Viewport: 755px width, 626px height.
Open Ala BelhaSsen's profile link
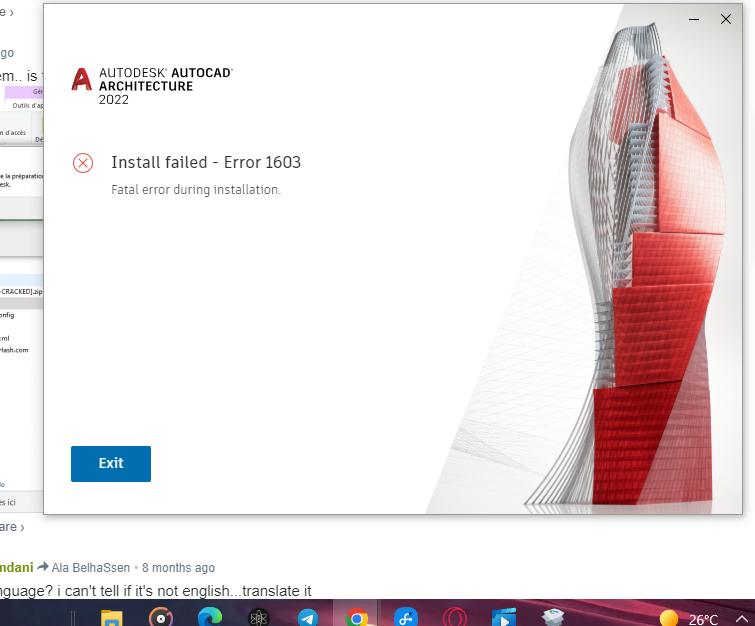(x=91, y=568)
